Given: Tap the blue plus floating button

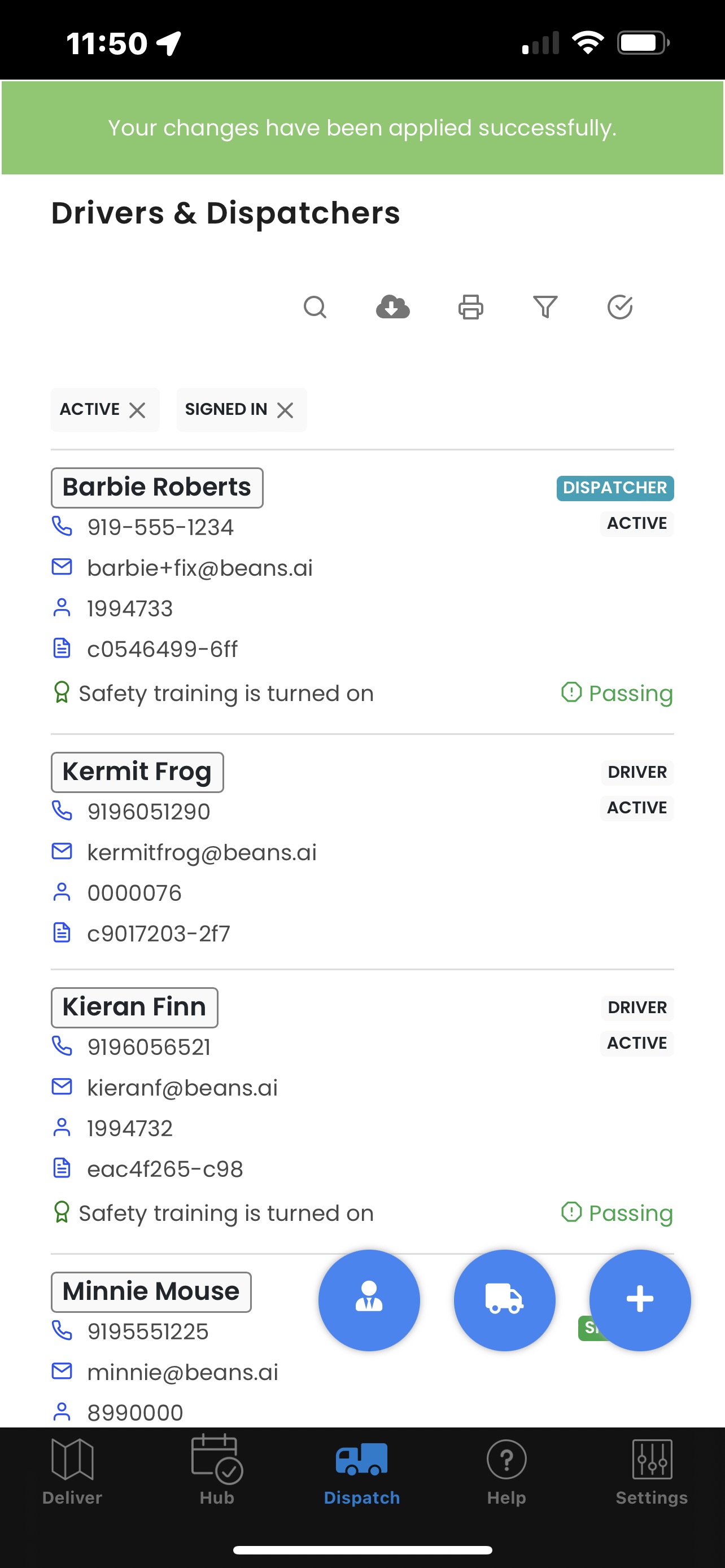Looking at the screenshot, I should pyautogui.click(x=640, y=1300).
